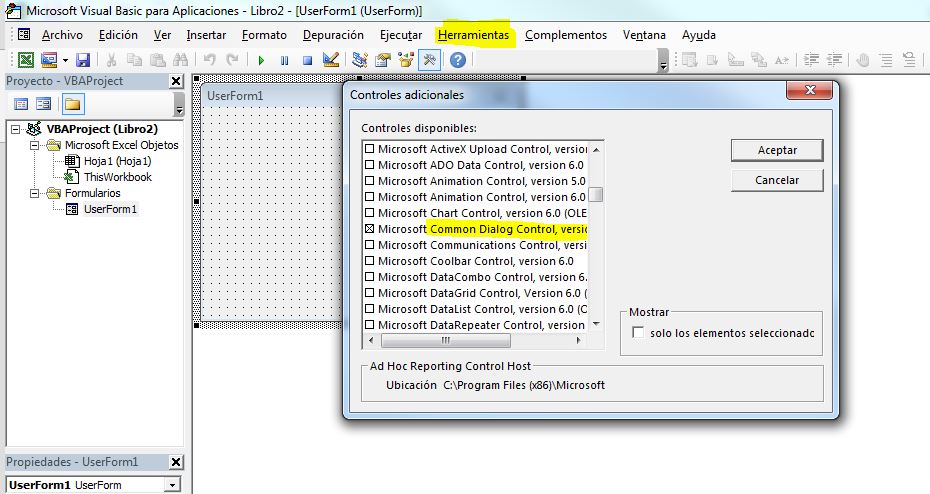
Task: Open the Insertar menu
Action: [206, 35]
